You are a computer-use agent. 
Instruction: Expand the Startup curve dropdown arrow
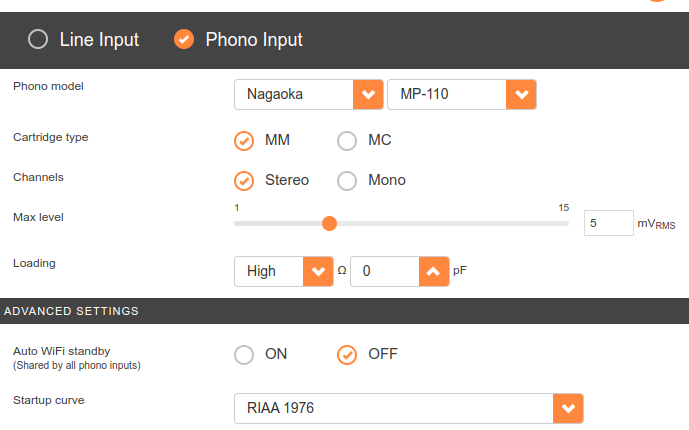click(x=568, y=408)
